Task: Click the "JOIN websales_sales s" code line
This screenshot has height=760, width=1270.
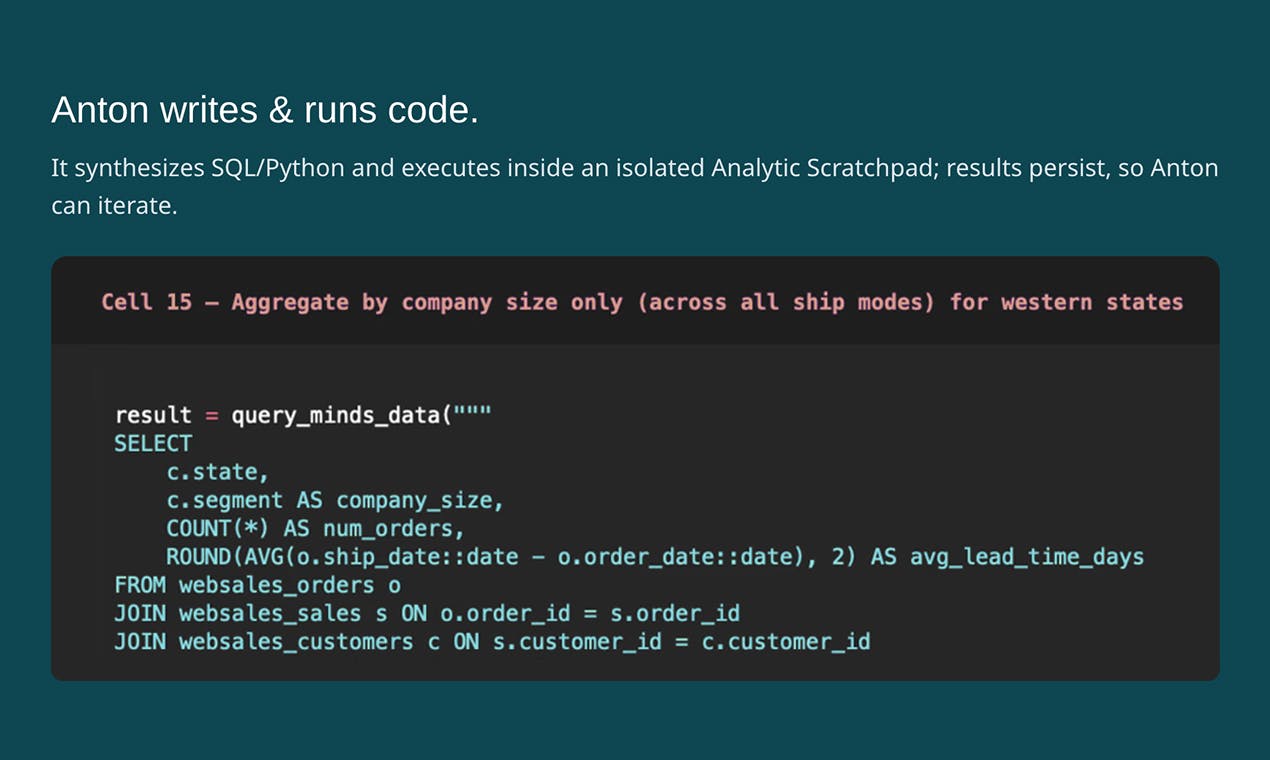Action: [x=427, y=613]
